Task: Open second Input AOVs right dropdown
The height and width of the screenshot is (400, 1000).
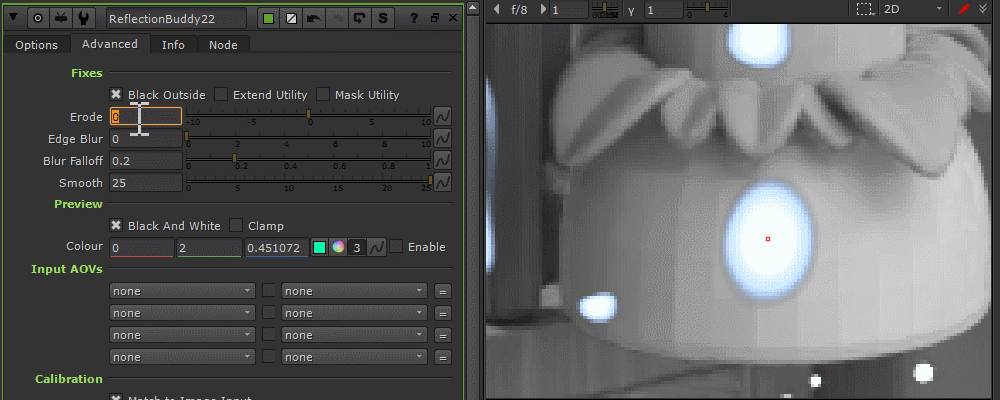Action: 354,313
